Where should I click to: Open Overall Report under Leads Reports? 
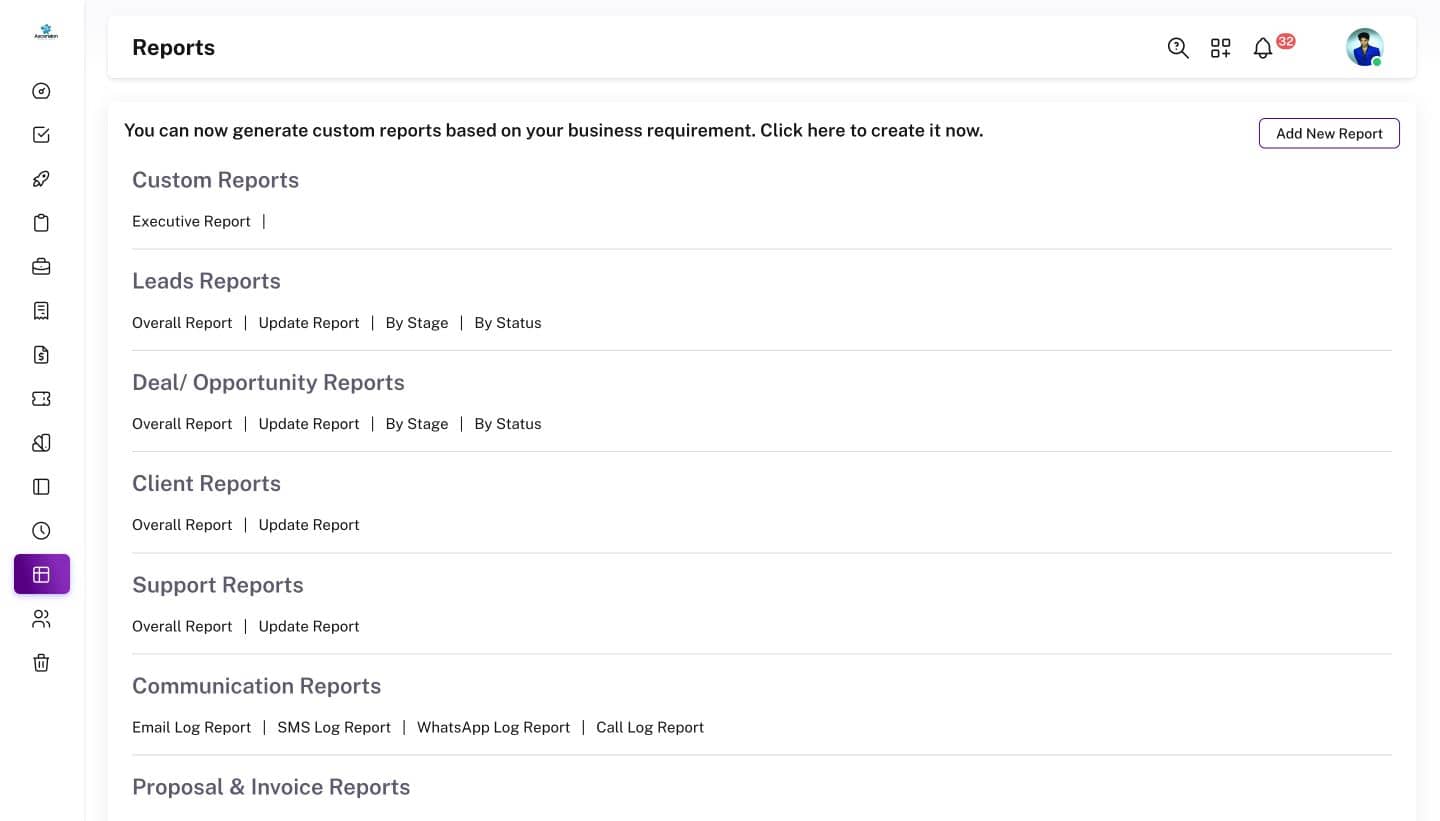click(x=182, y=323)
